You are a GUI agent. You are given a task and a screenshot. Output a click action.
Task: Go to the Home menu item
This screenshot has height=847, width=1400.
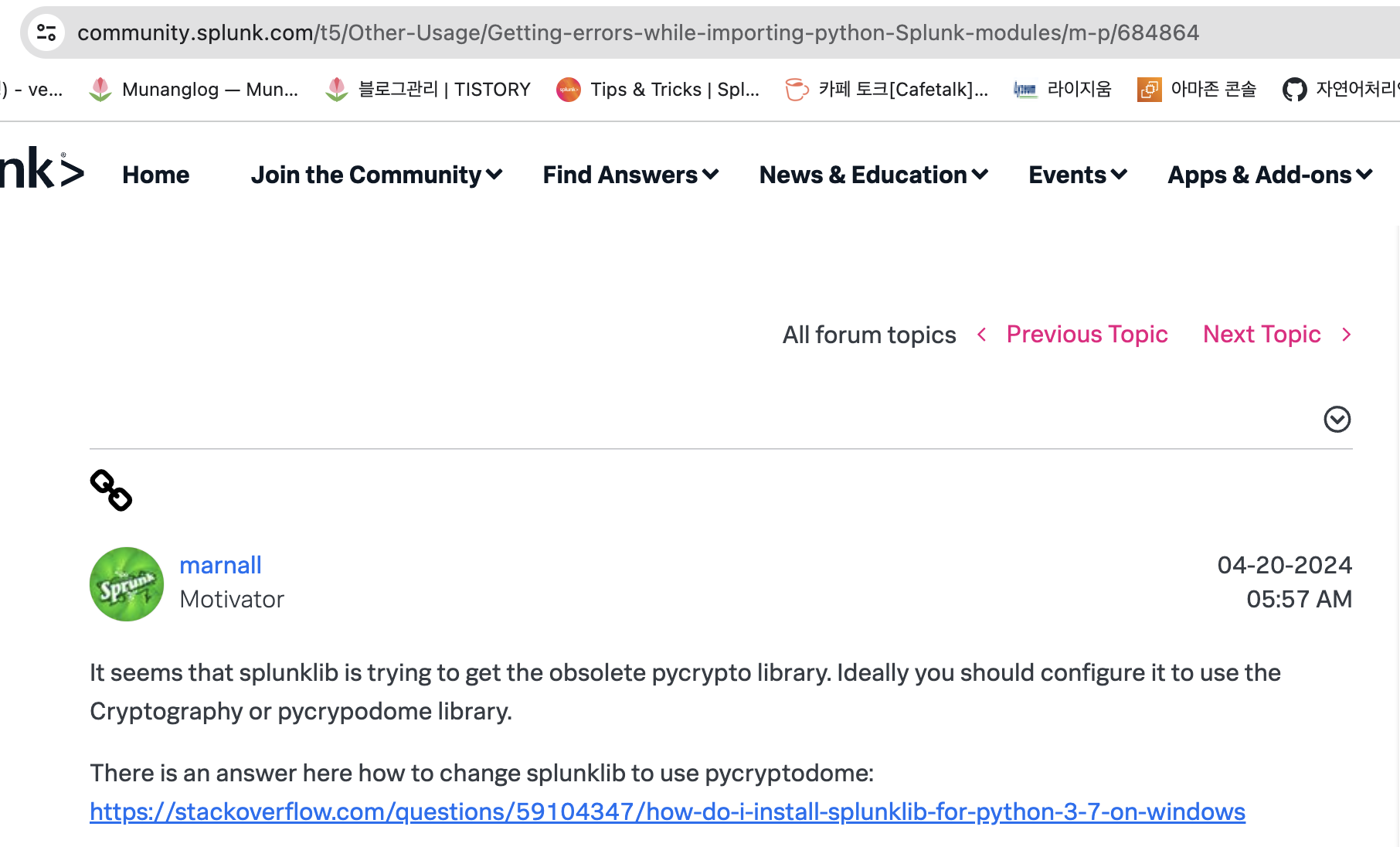(156, 175)
